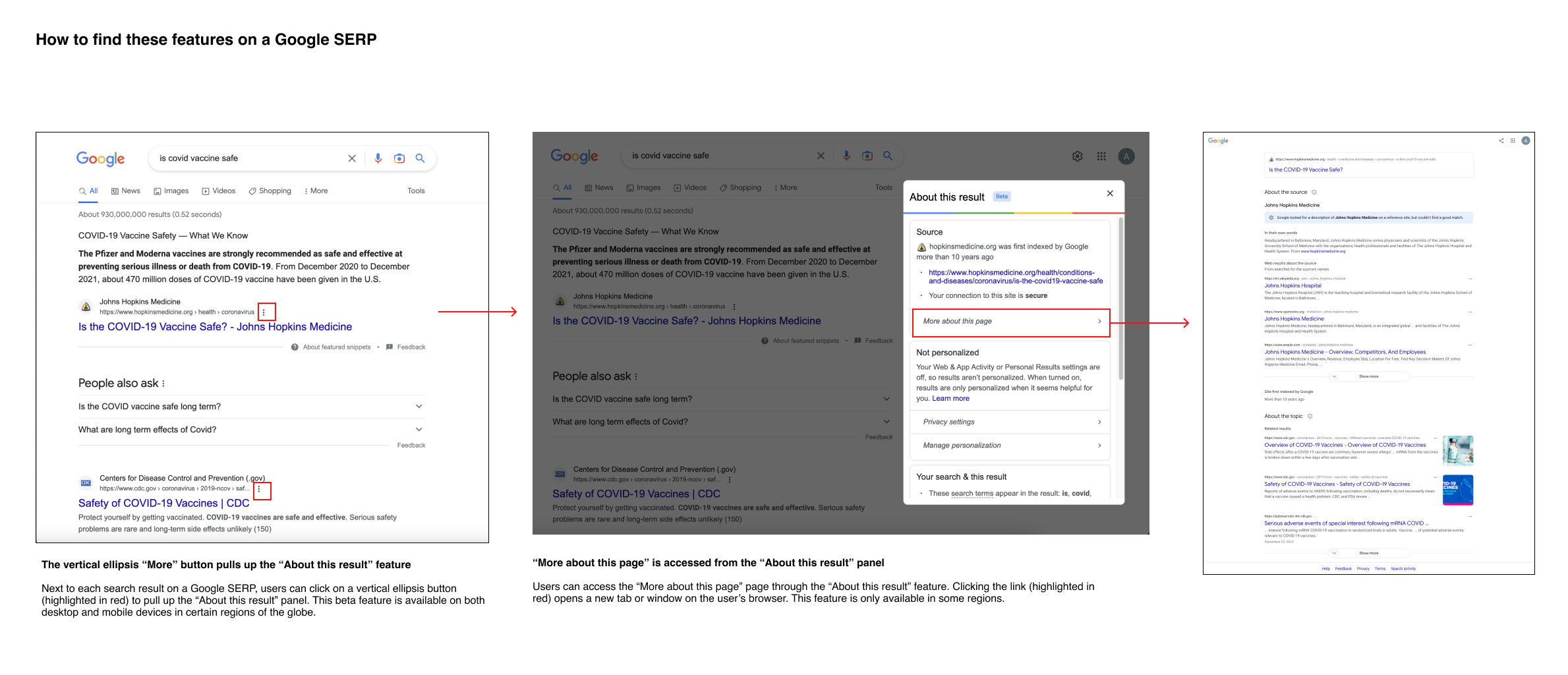Switch to the News tab in the left screenshot
The image size is (1568, 675).
point(126,191)
